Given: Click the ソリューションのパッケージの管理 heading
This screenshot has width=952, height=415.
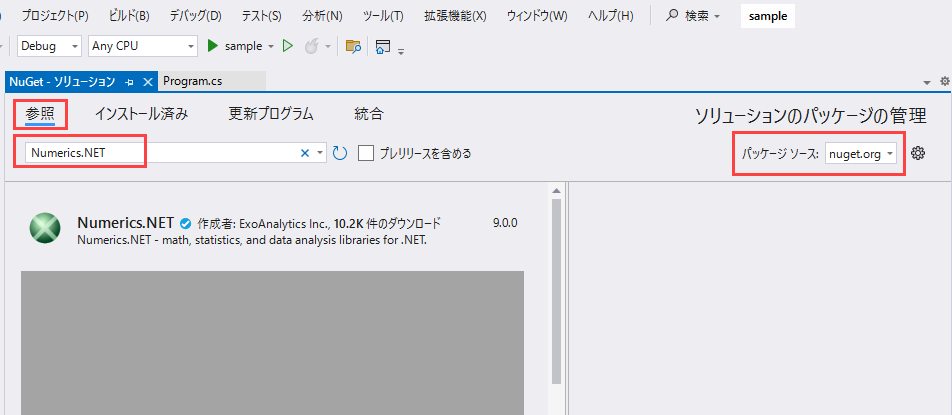Looking at the screenshot, I should (x=811, y=115).
